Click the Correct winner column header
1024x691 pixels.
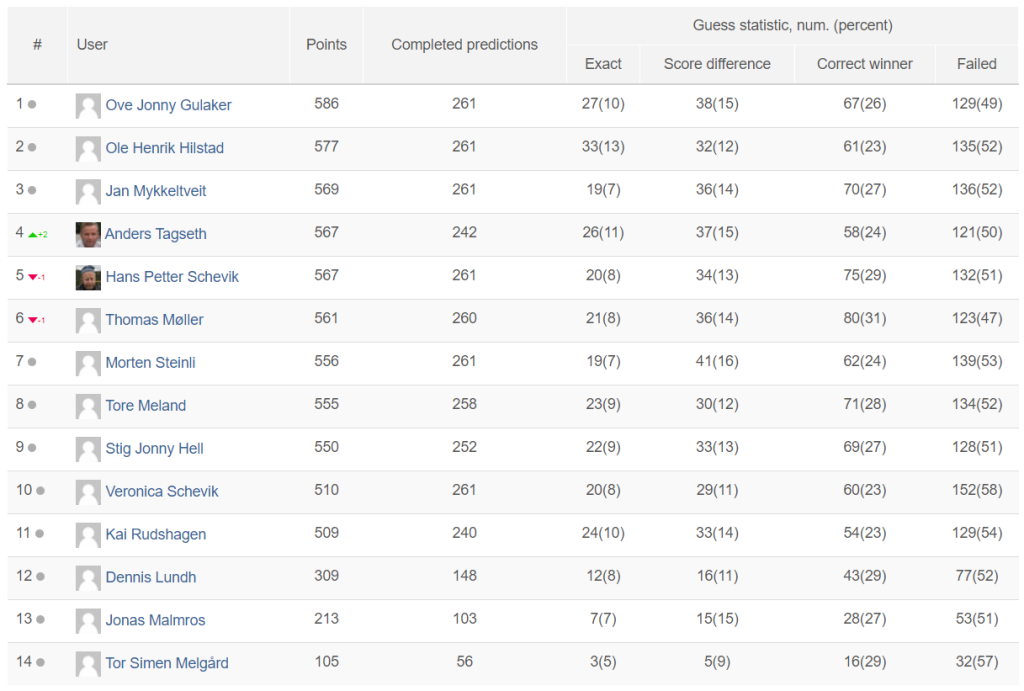(865, 64)
